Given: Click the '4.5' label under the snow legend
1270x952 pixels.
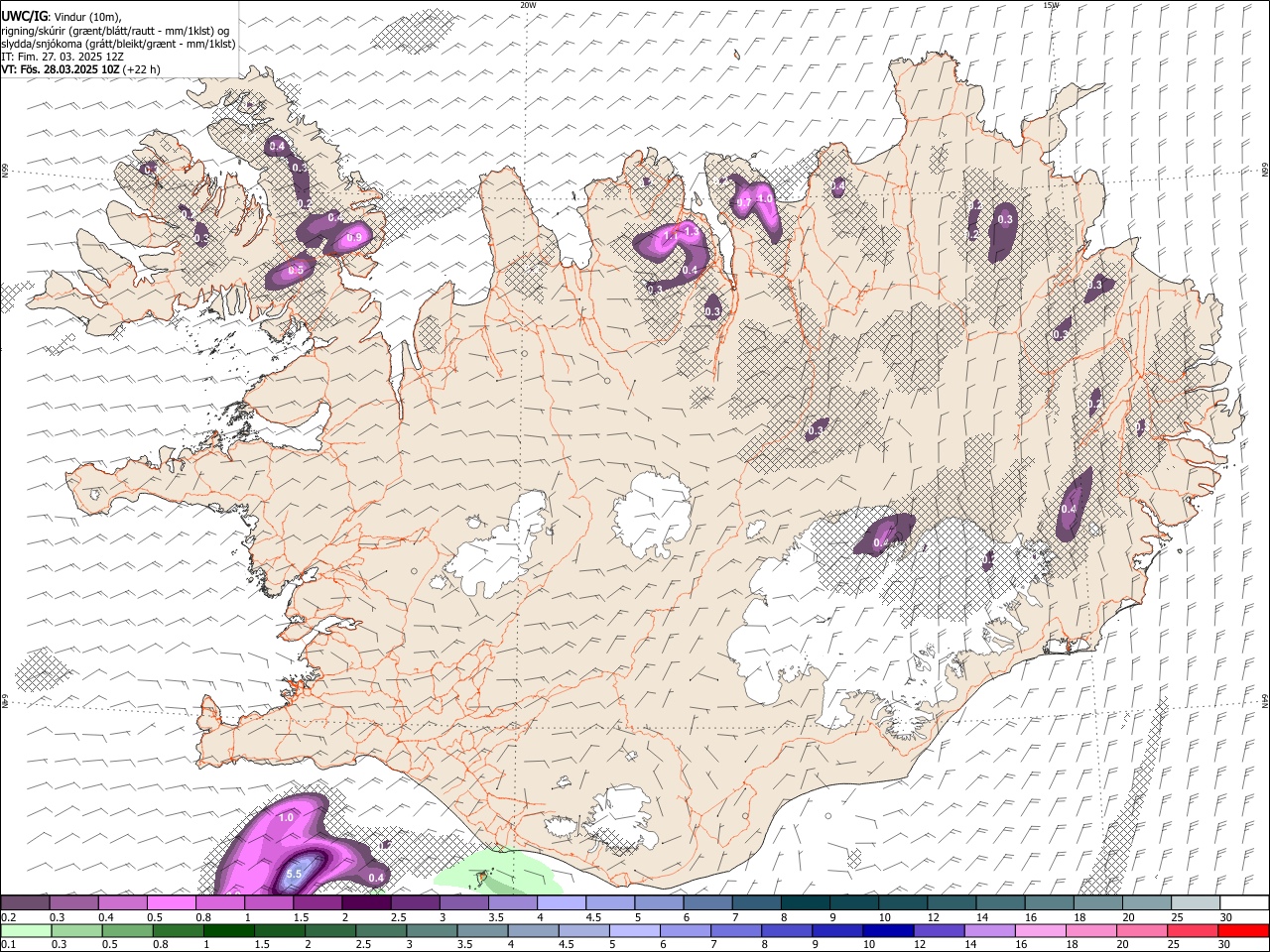Looking at the screenshot, I should pos(593,916).
